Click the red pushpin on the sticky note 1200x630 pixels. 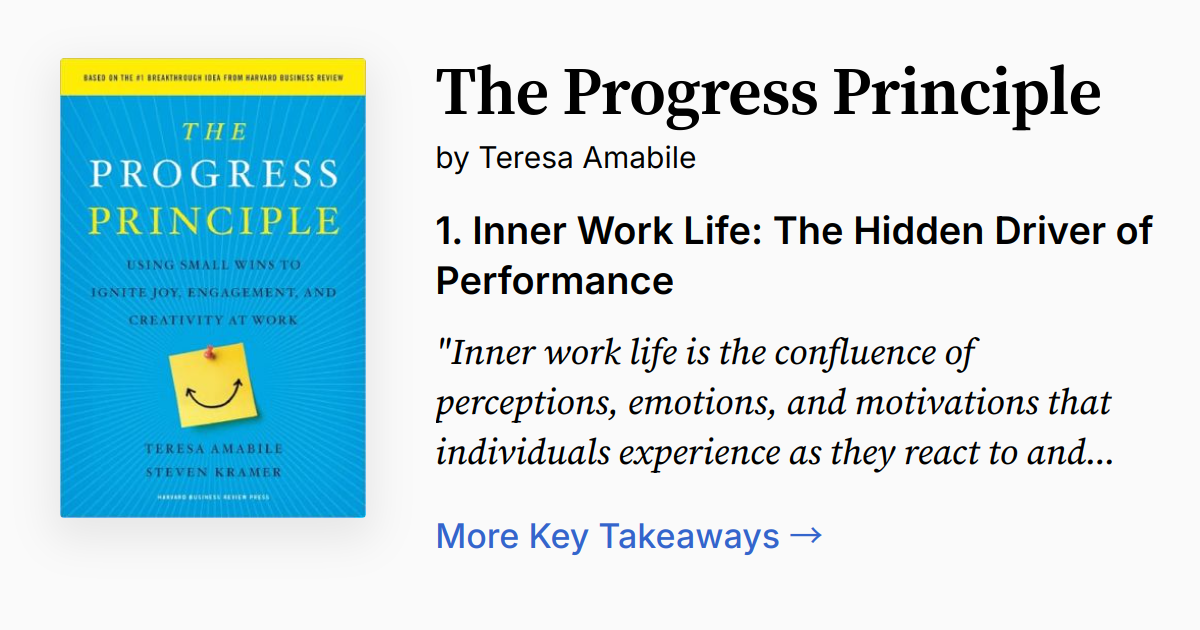click(x=210, y=351)
